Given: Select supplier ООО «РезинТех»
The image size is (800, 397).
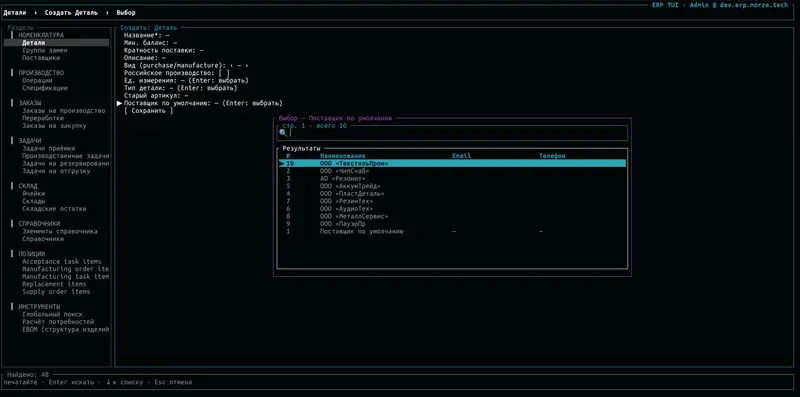Looking at the screenshot, I should point(452,201).
